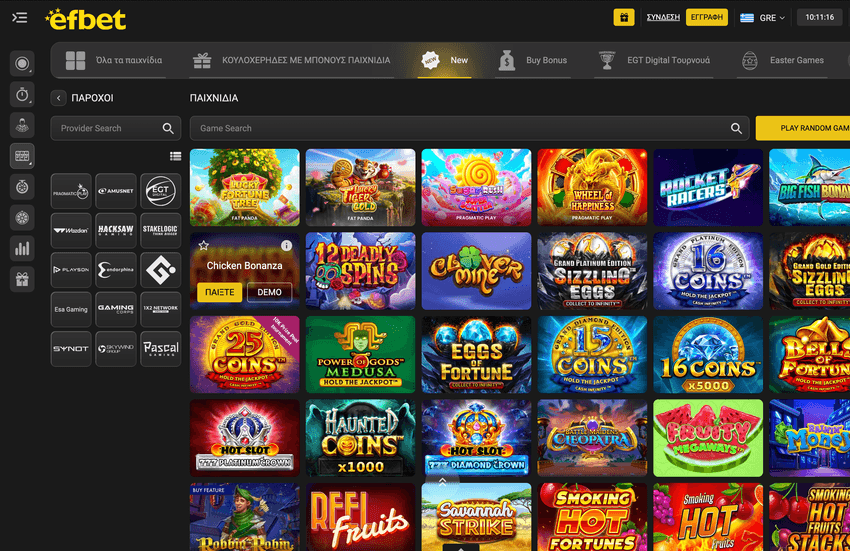Open Wheel of Happiness game thumbnail
The image size is (850, 551).
tap(593, 188)
